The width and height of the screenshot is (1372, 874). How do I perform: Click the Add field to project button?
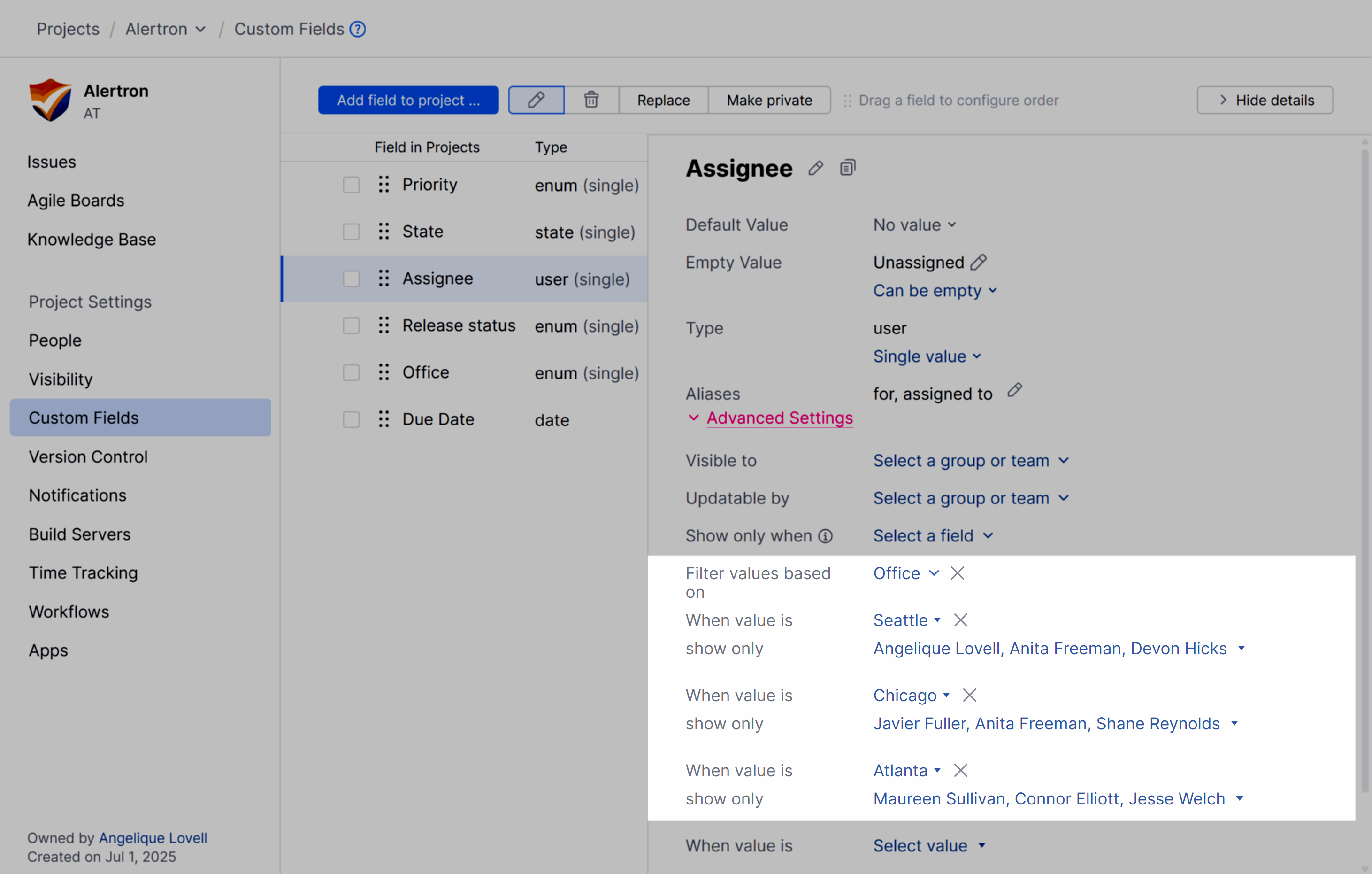[408, 100]
